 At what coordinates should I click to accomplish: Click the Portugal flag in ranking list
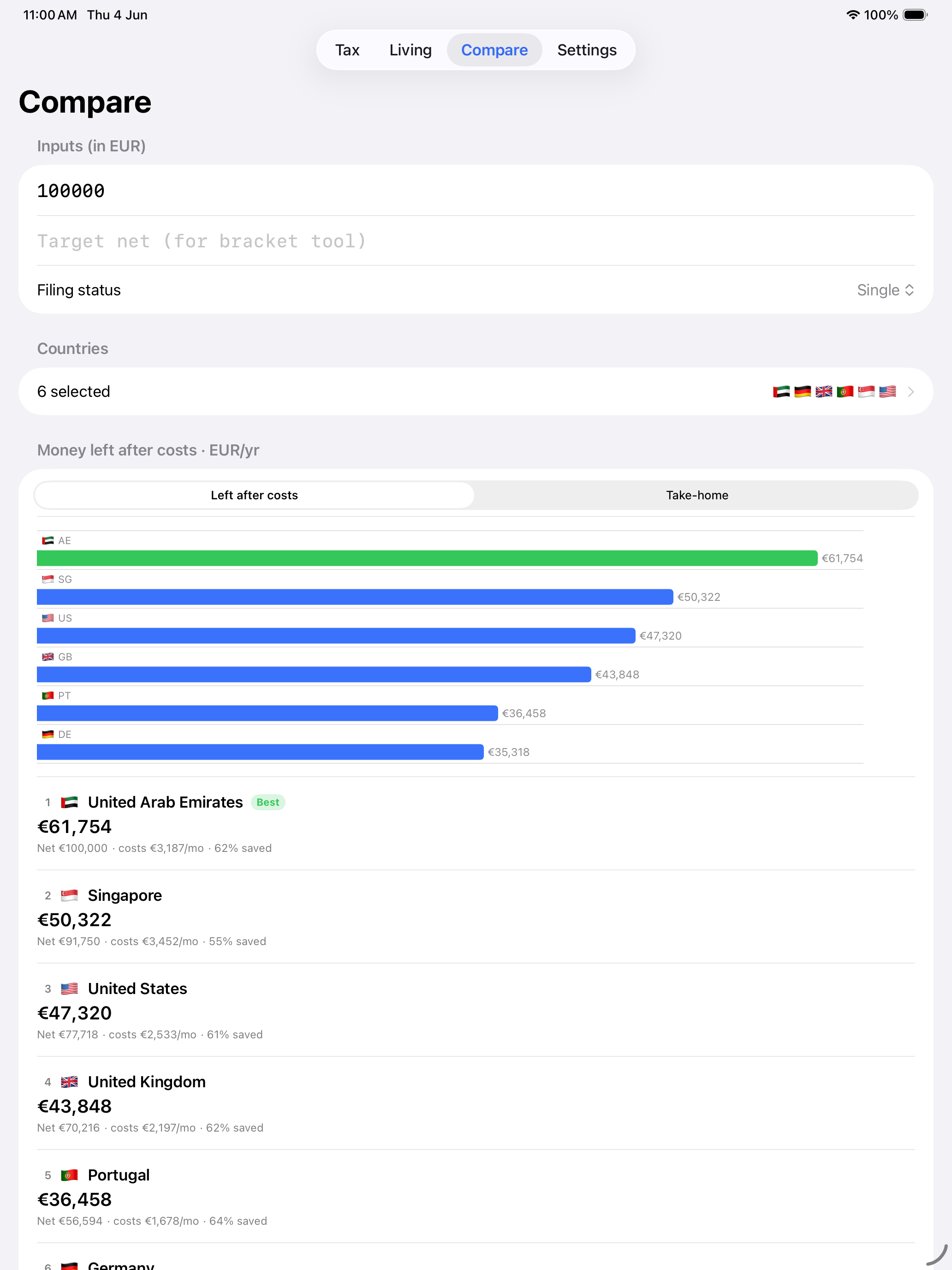coord(70,1174)
